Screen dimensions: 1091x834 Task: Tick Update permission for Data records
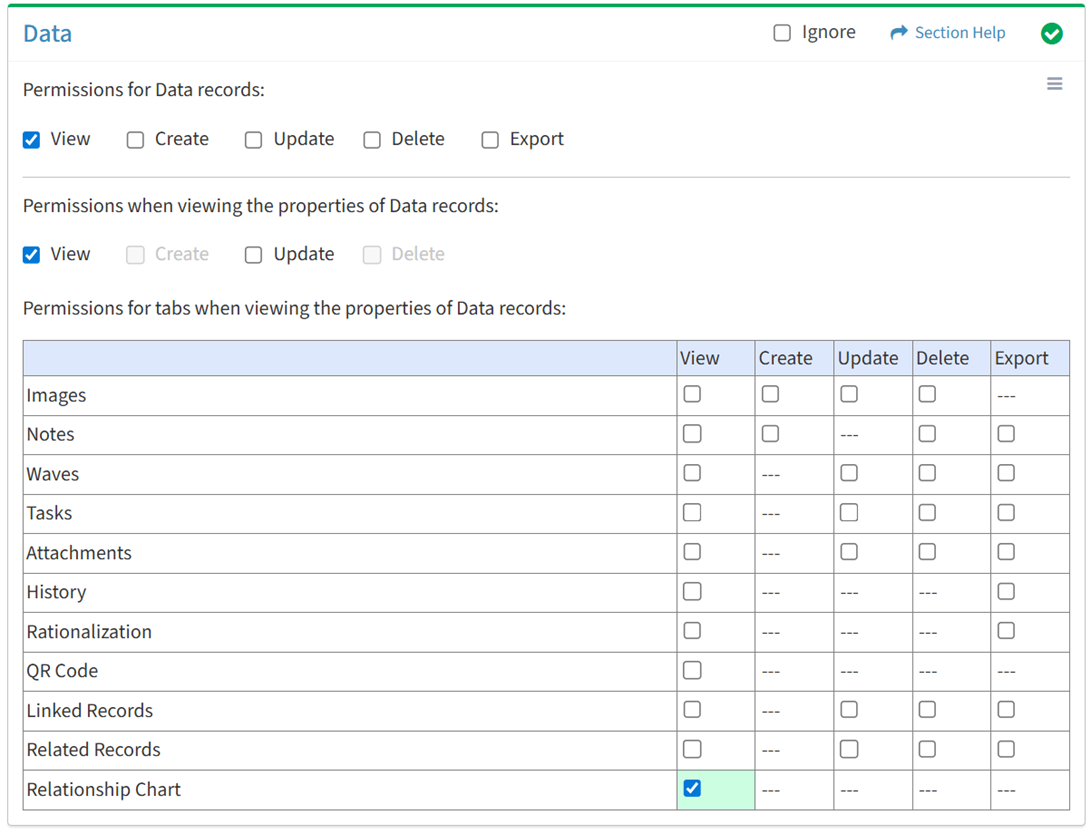point(254,140)
